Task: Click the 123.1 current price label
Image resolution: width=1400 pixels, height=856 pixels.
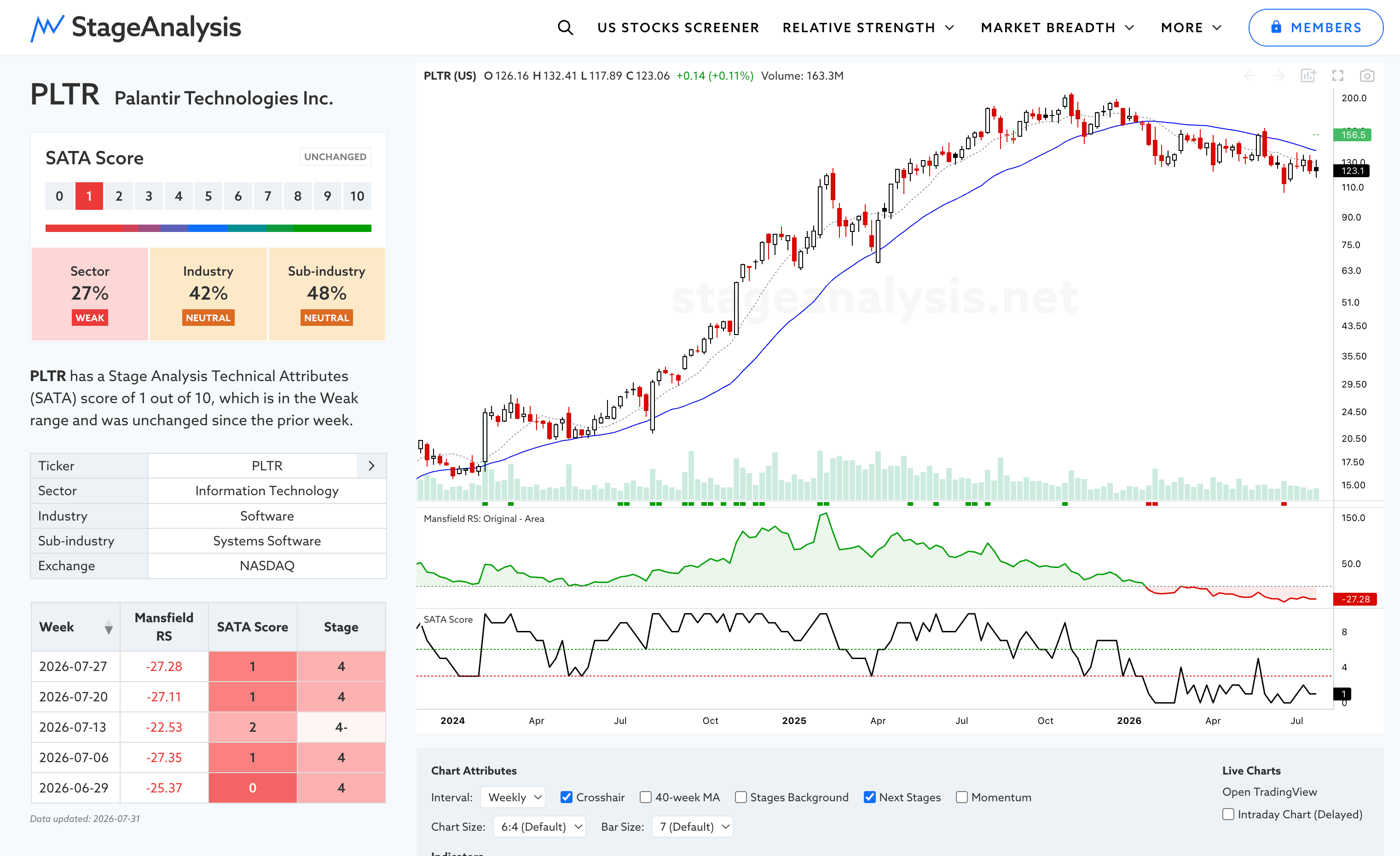Action: [1352, 170]
